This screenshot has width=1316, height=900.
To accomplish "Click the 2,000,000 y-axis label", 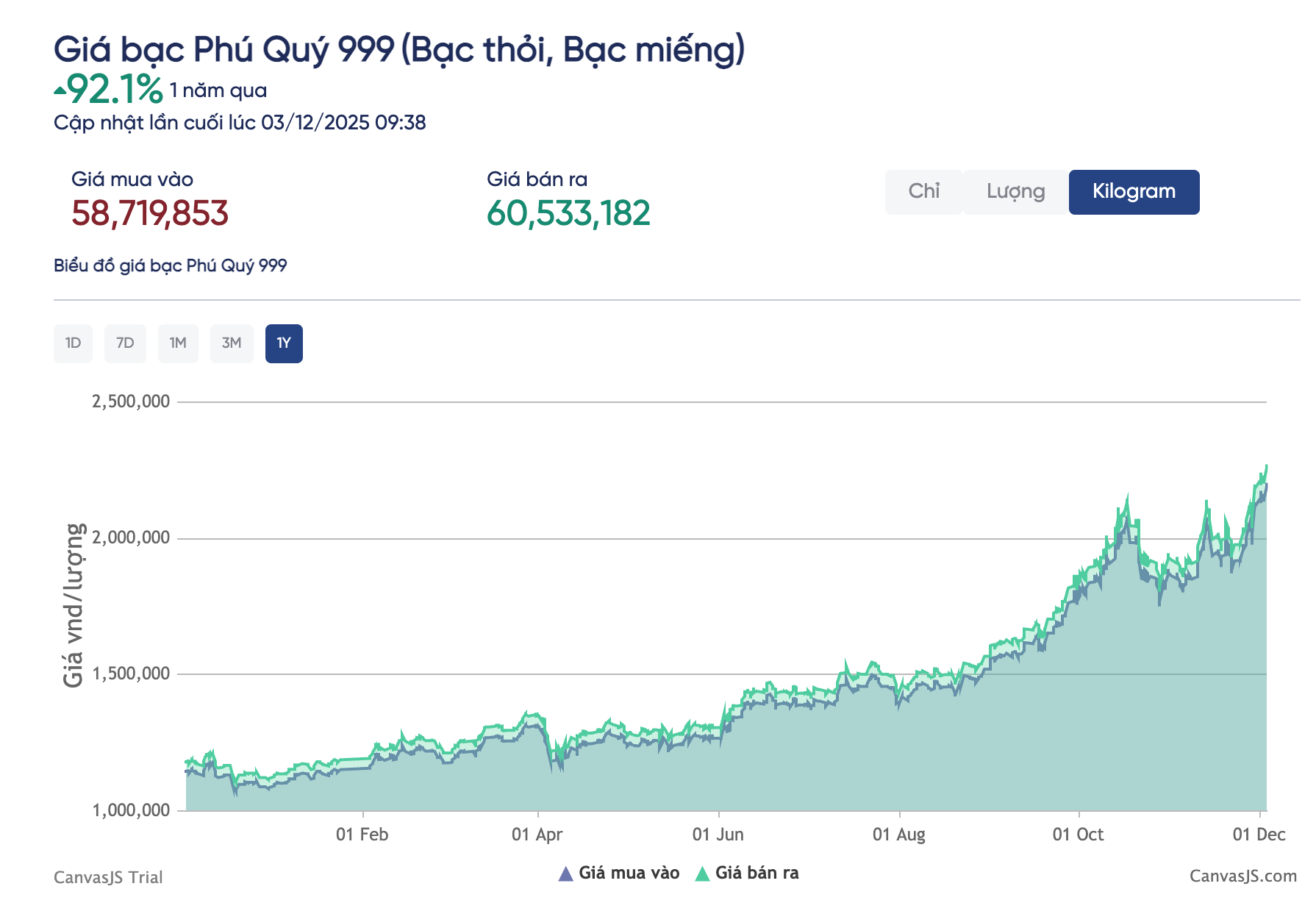I will click(x=131, y=537).
